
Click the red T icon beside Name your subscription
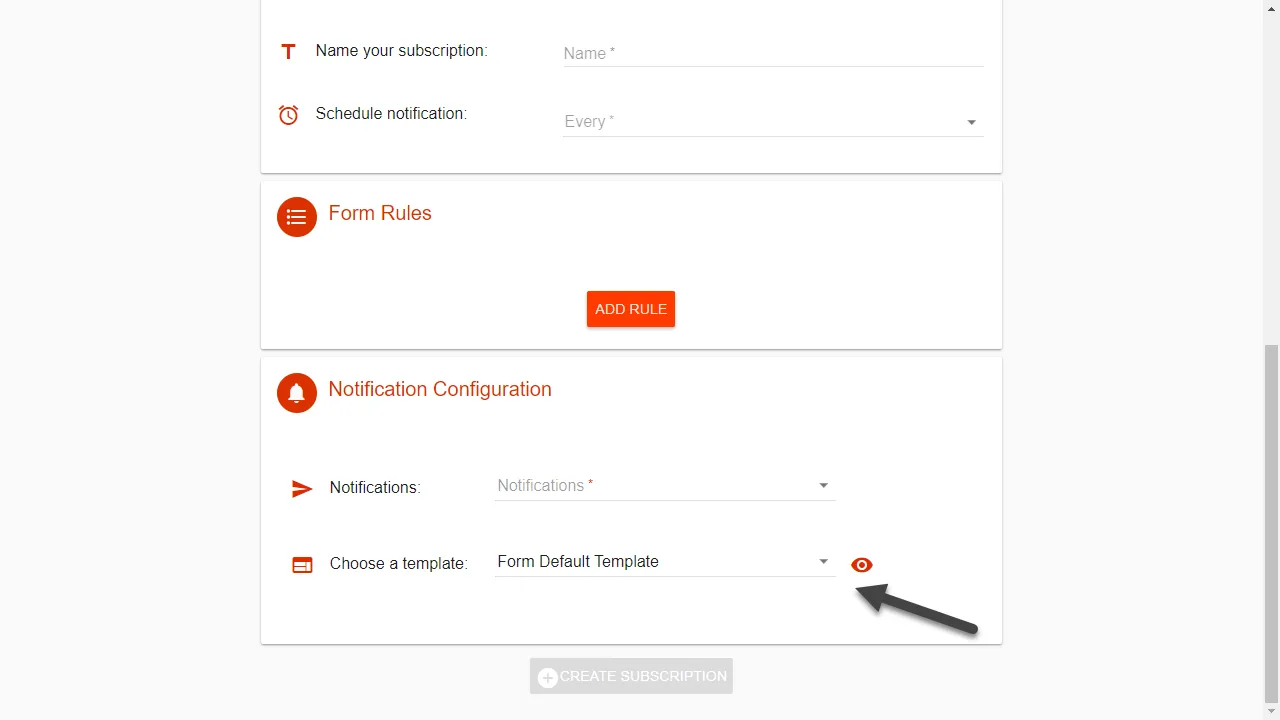click(x=288, y=51)
